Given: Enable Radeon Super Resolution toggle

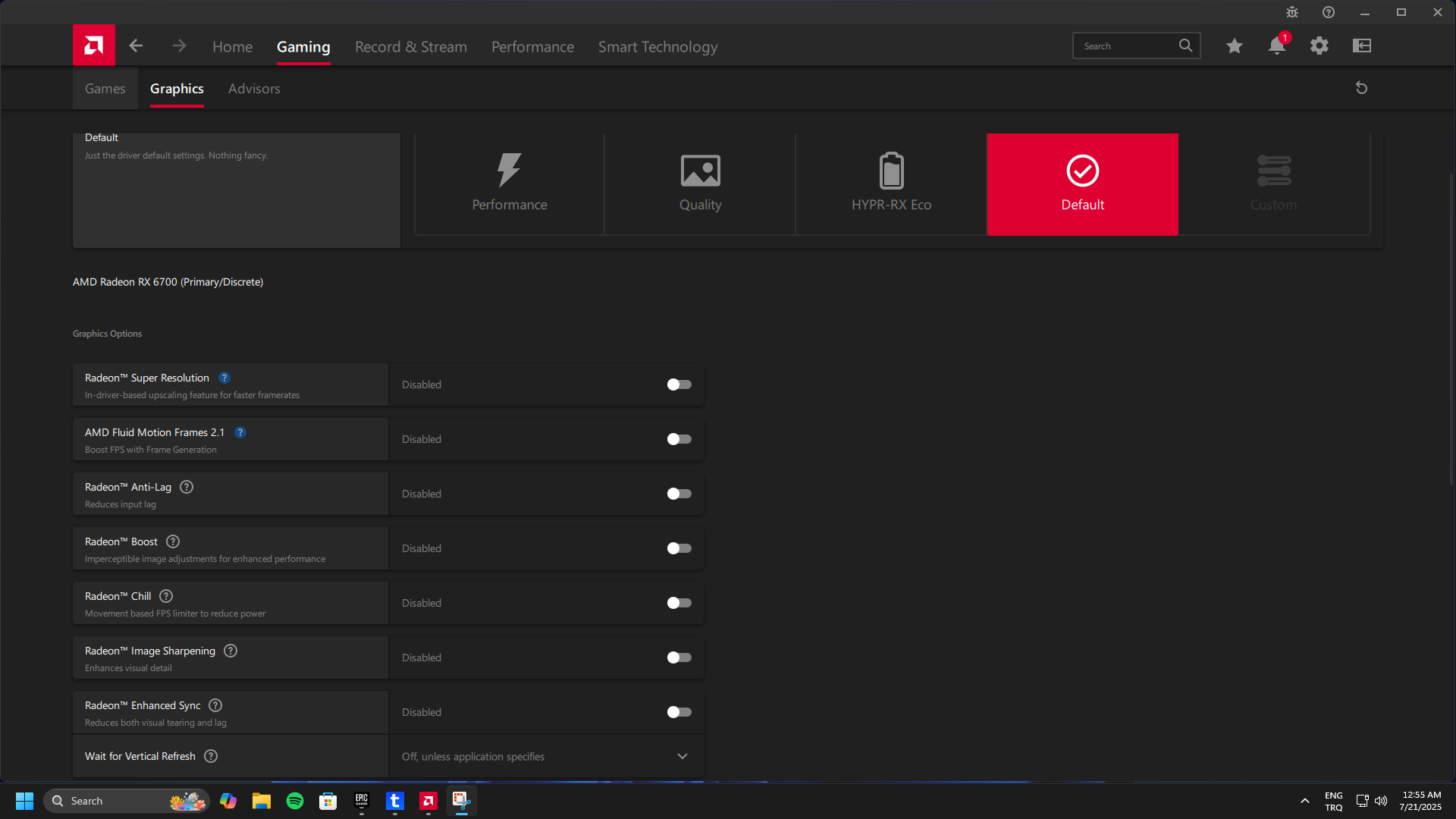Looking at the screenshot, I should click(679, 384).
